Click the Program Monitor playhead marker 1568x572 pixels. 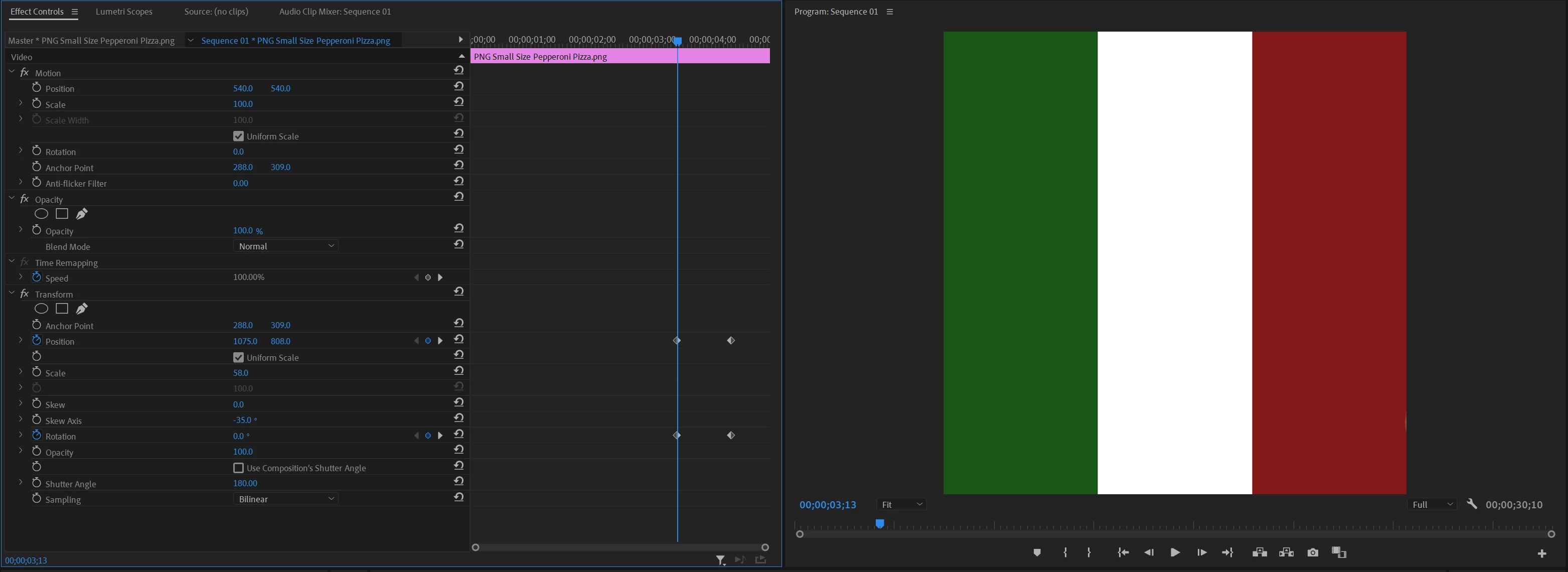coord(880,523)
